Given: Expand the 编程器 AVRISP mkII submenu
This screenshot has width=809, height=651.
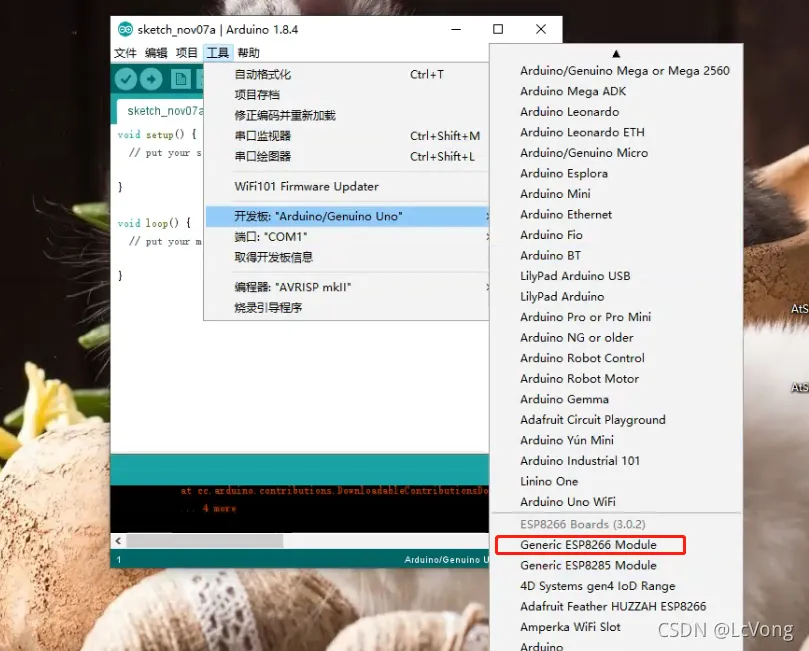Looking at the screenshot, I should pos(346,287).
